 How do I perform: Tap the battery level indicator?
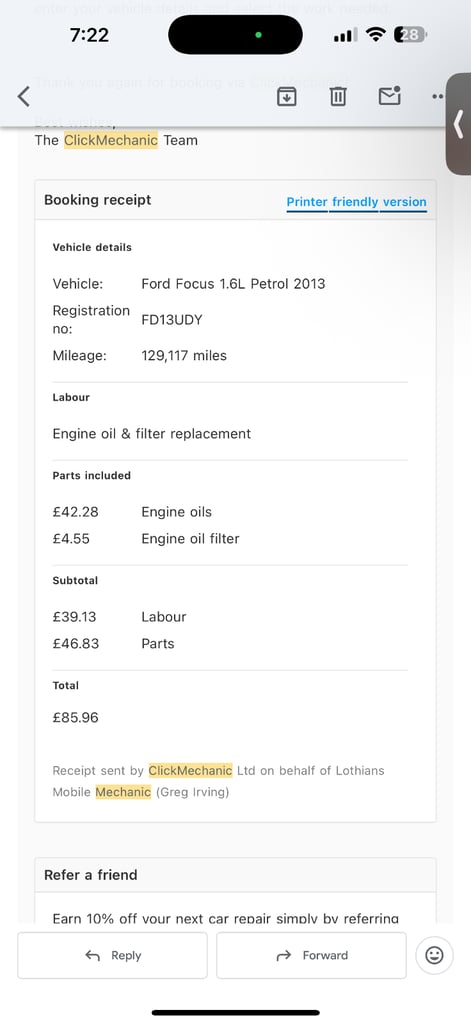coord(410,35)
